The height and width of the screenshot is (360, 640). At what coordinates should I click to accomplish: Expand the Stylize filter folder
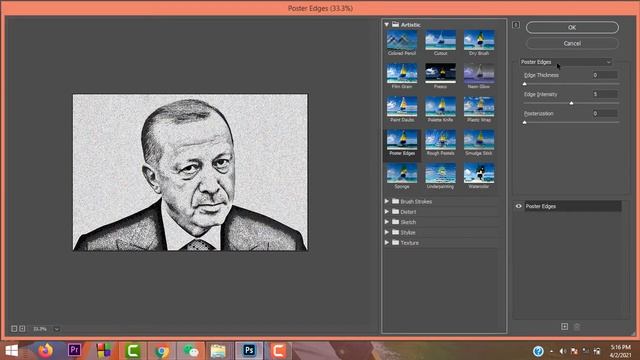click(x=387, y=232)
